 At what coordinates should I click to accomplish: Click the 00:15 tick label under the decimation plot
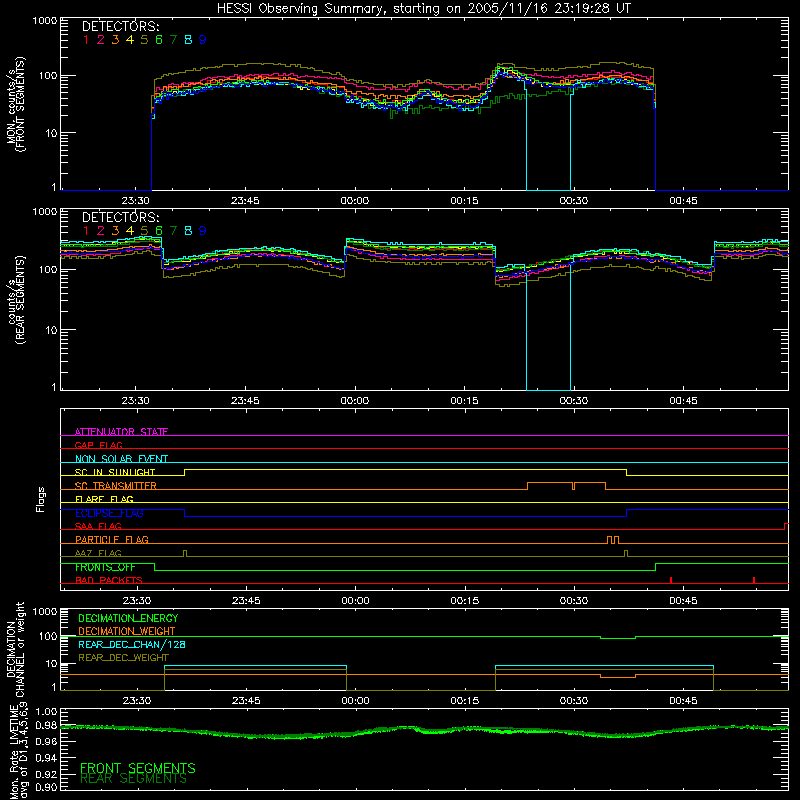click(465, 701)
